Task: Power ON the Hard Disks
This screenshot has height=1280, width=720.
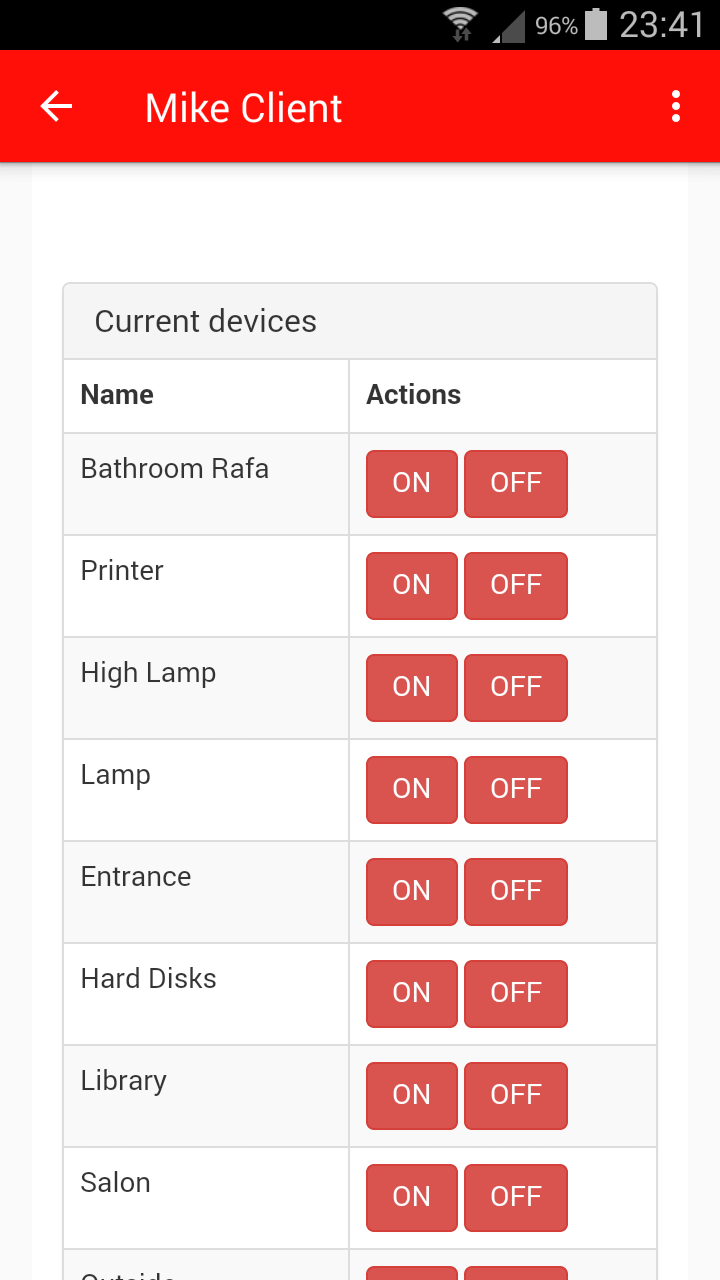Action: coord(411,993)
